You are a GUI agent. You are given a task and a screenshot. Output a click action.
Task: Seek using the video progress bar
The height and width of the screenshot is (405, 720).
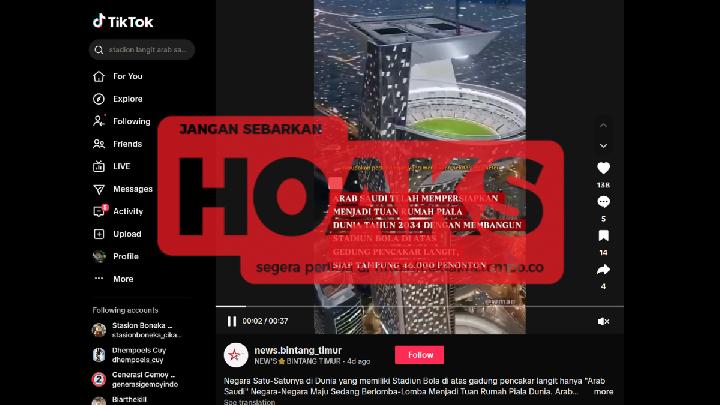[420, 306]
